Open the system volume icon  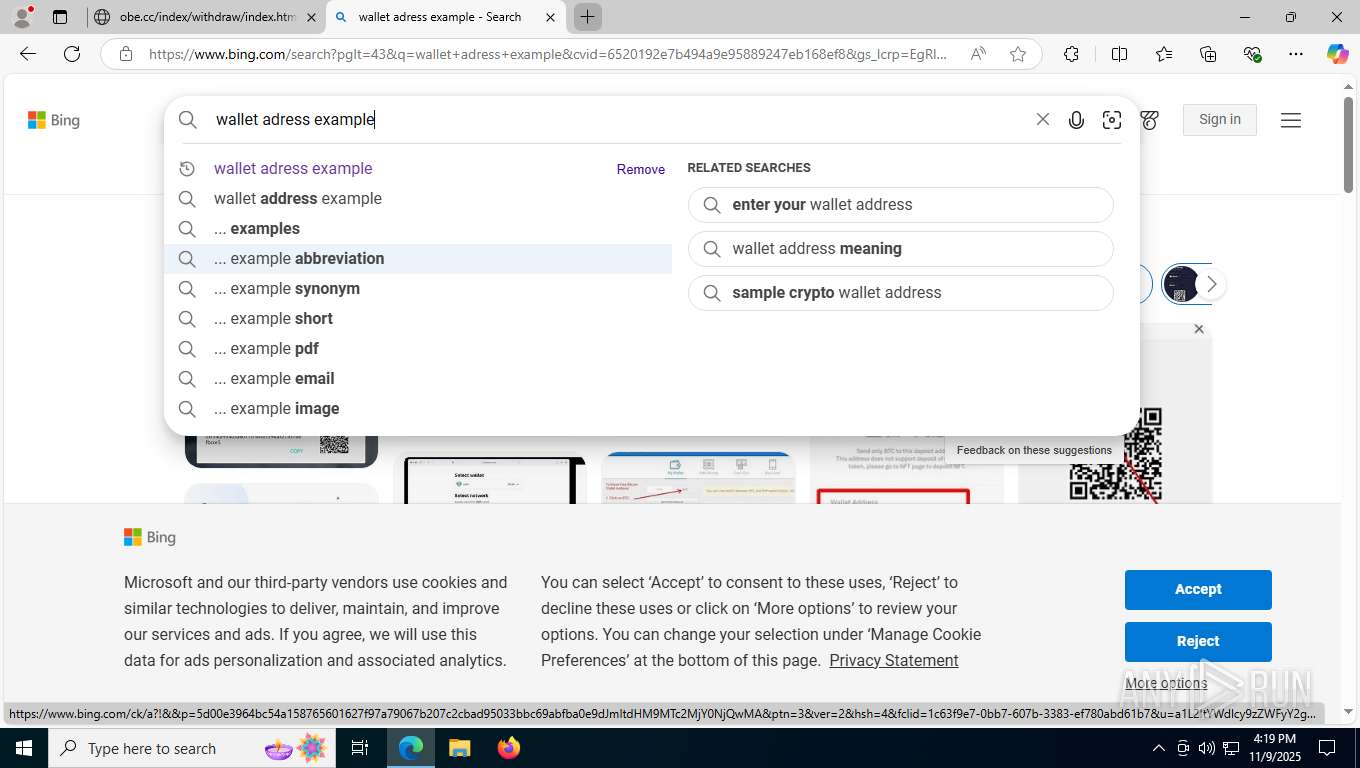[x=1206, y=748]
